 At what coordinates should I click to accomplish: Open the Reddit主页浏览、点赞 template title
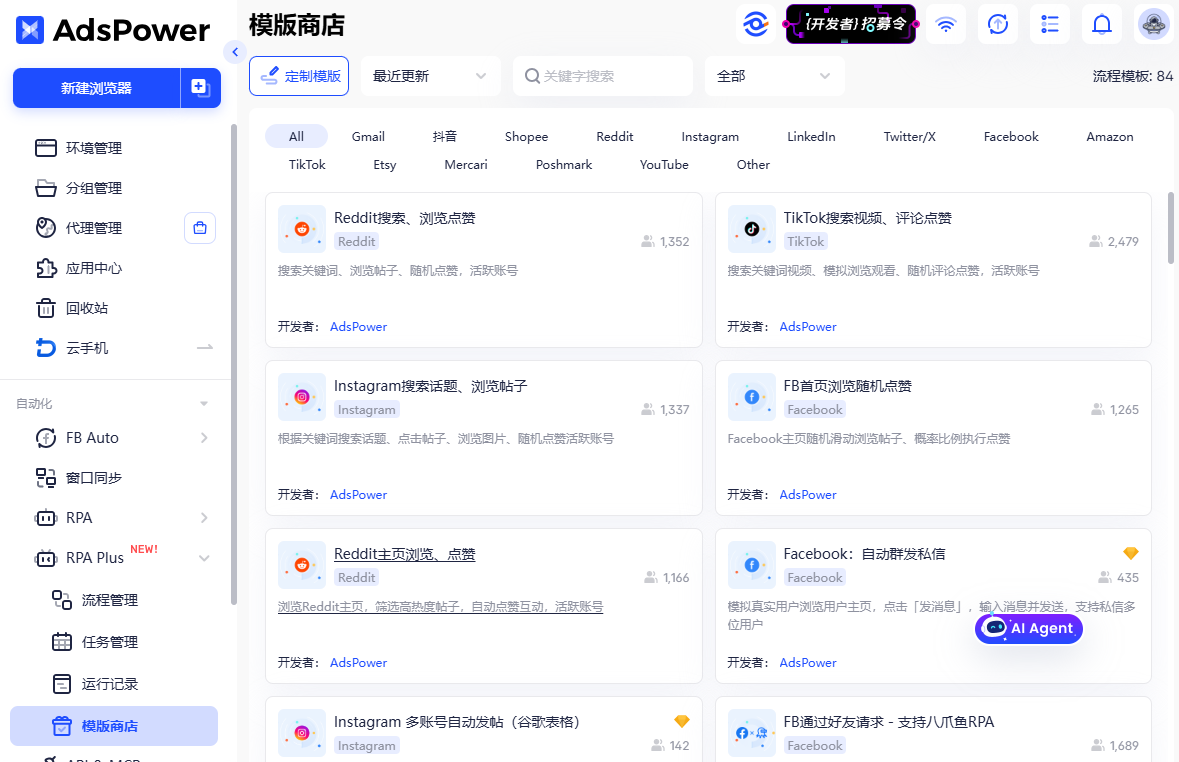(x=405, y=554)
